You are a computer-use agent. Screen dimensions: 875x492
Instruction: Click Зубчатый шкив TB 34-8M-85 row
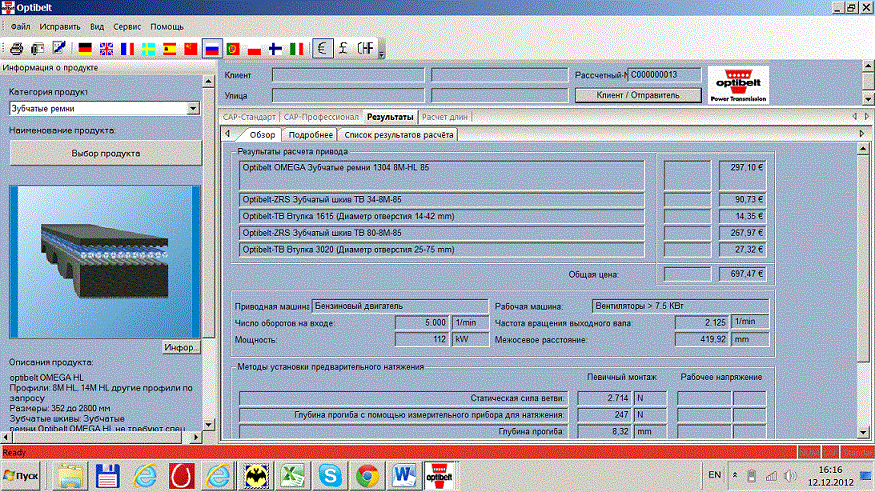tap(441, 200)
